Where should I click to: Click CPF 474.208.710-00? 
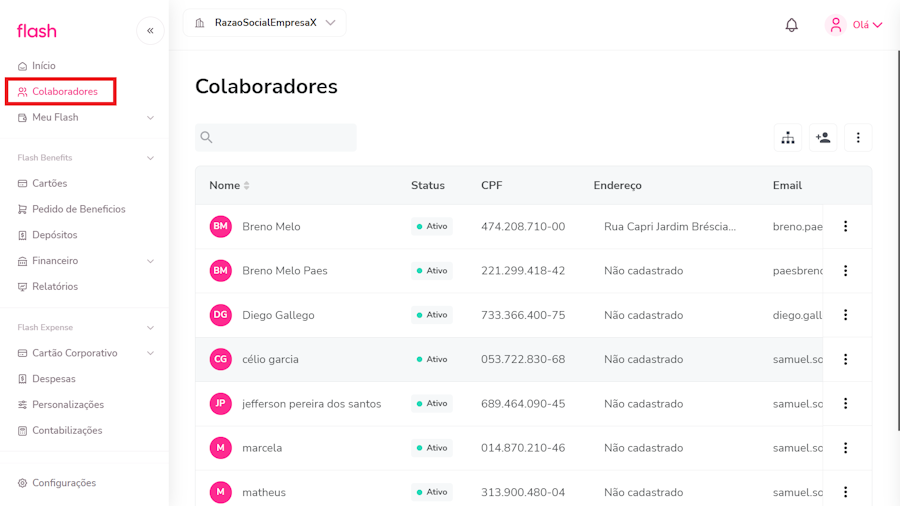523,227
